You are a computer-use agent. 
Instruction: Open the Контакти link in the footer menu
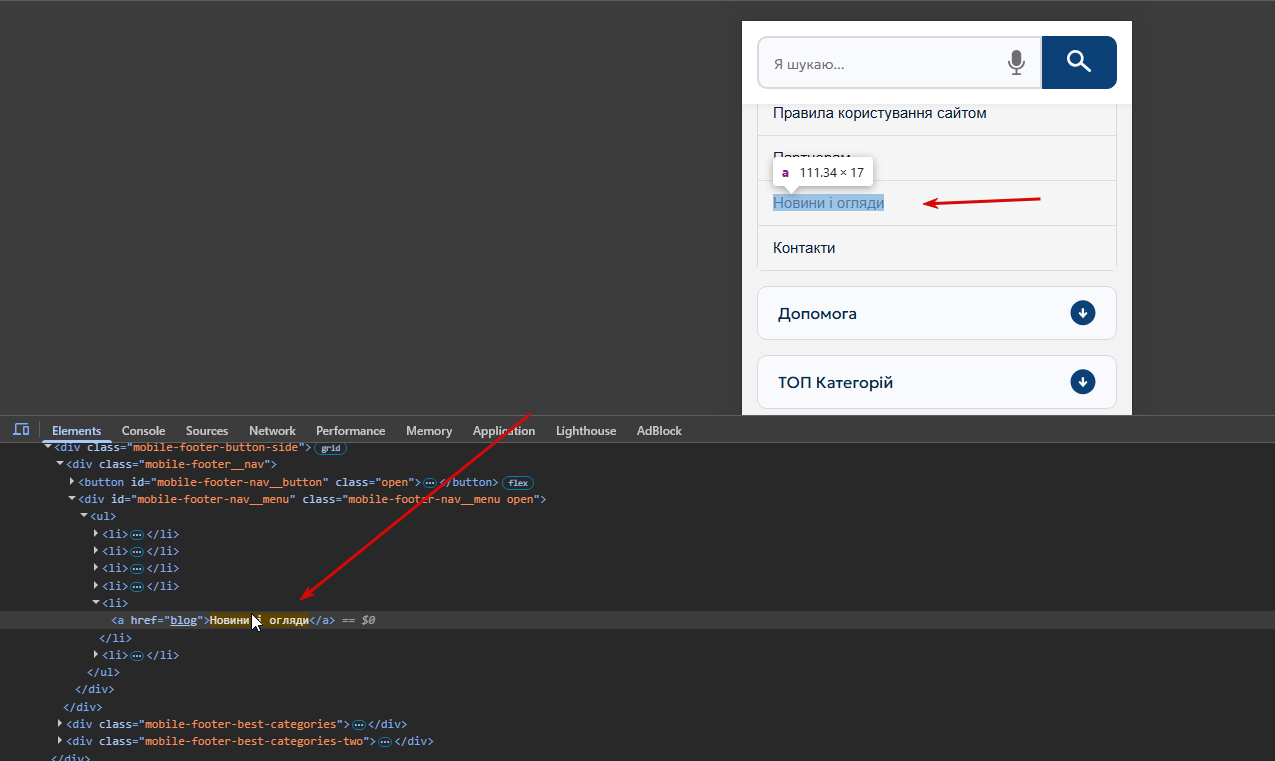(x=804, y=248)
